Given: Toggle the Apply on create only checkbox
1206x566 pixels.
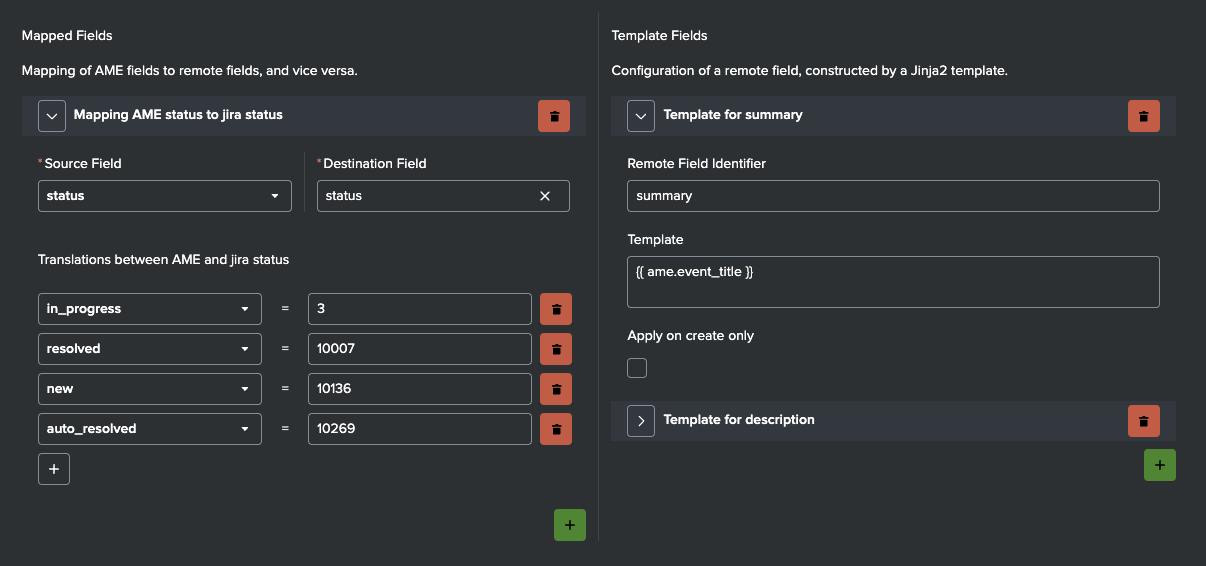Looking at the screenshot, I should coord(637,368).
